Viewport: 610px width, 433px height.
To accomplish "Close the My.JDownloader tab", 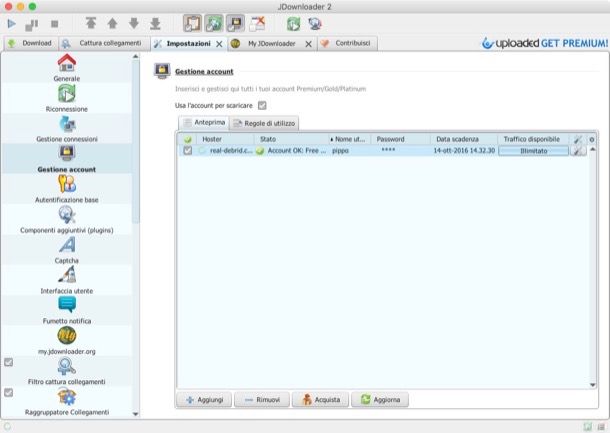I will point(309,44).
